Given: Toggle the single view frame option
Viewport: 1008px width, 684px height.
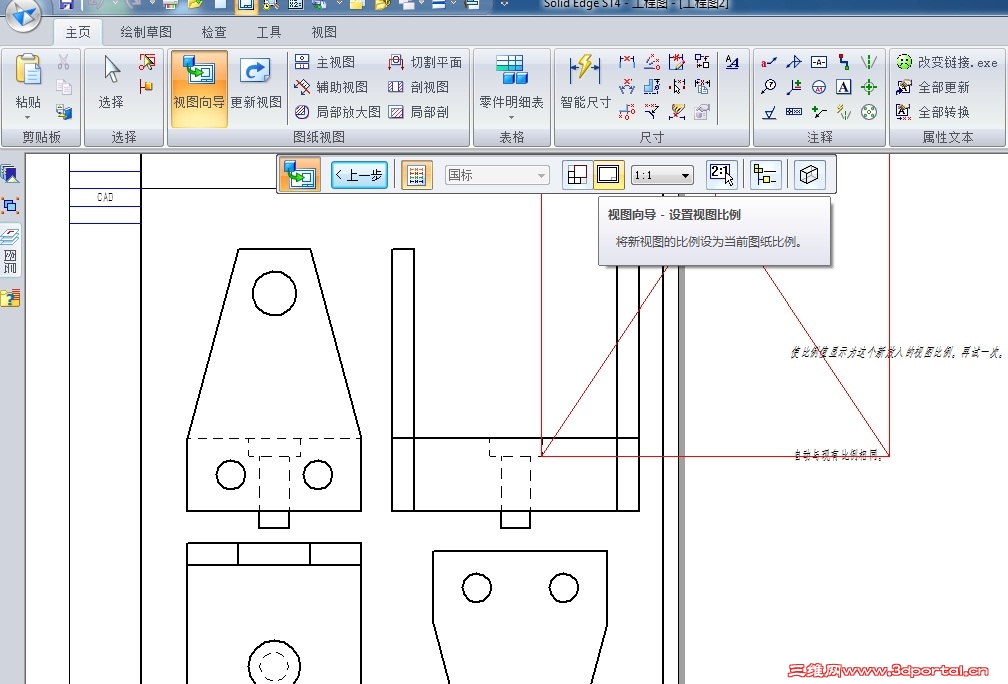Looking at the screenshot, I should click(608, 175).
